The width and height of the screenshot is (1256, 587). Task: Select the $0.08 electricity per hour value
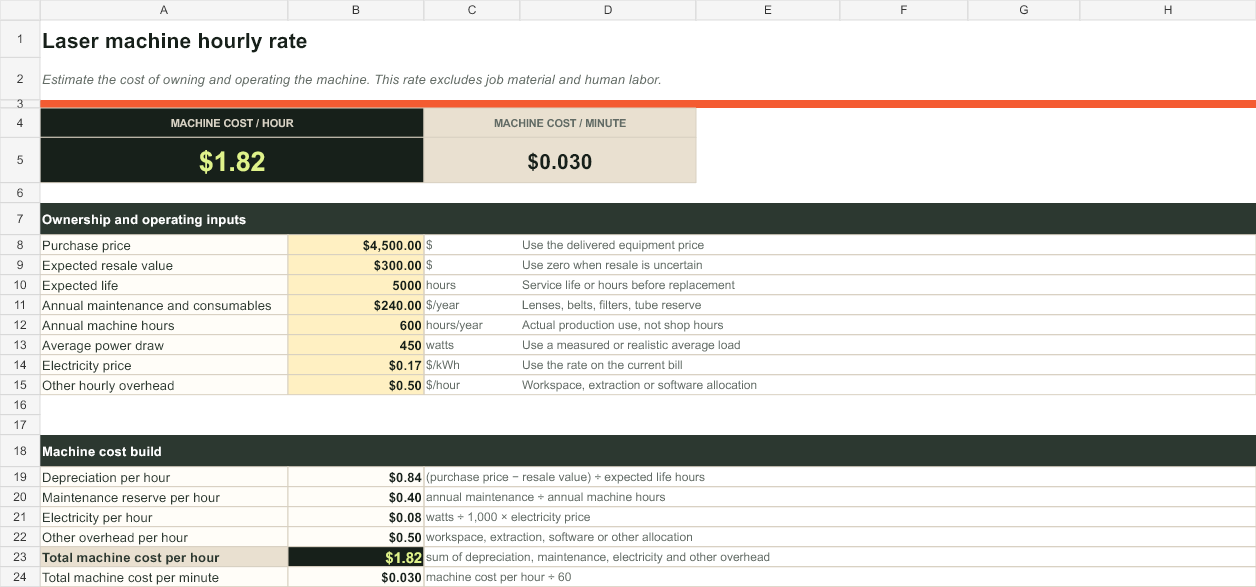pyautogui.click(x=356, y=517)
